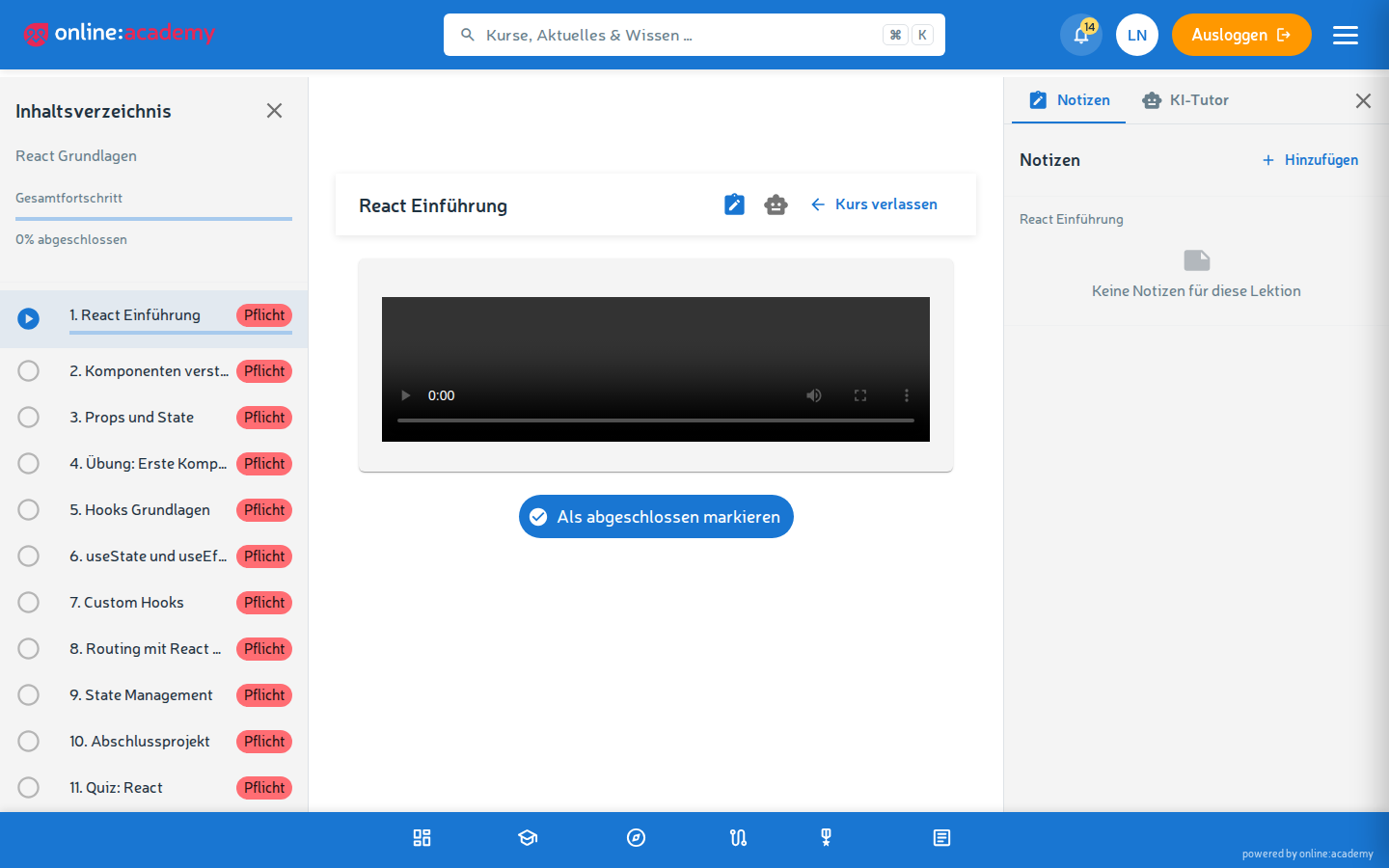1389x868 pixels.
Task: Open lesson 4. Übung: Erste Komponente
Action: pos(154,464)
